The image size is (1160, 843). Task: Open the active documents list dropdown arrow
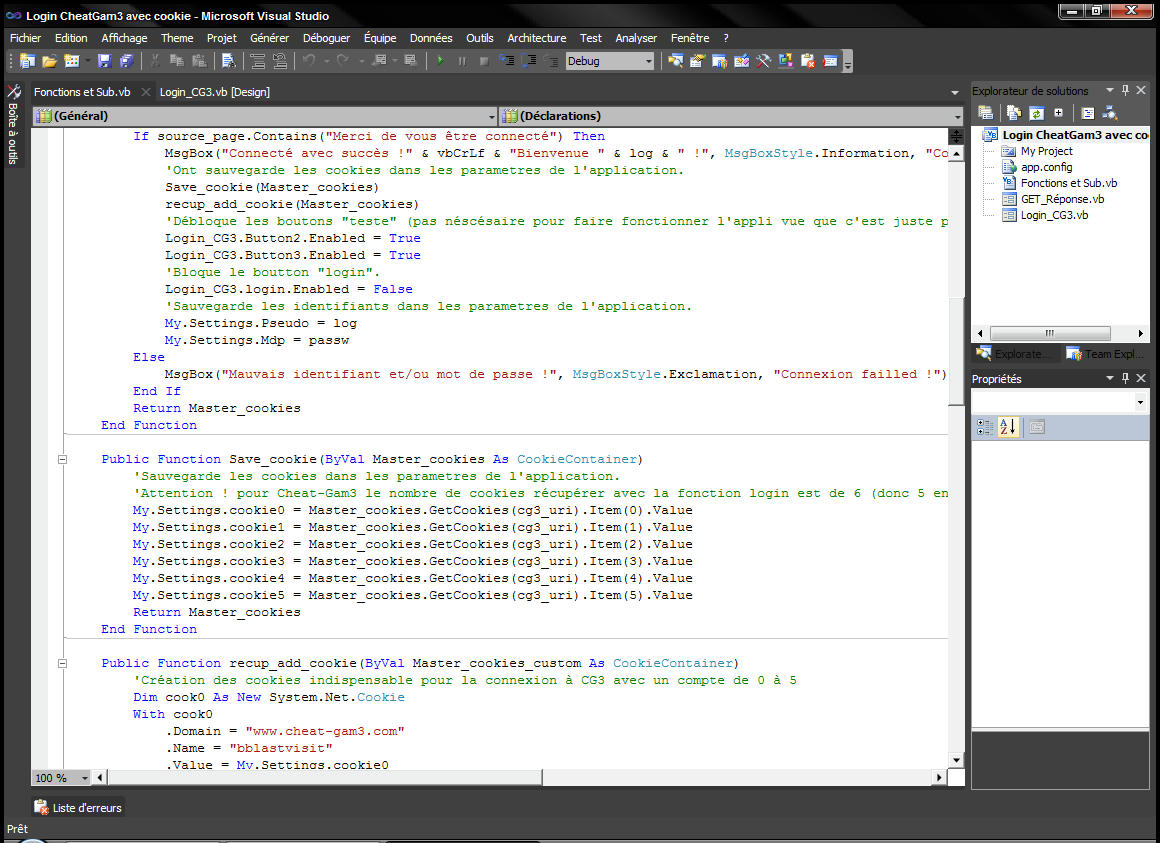coord(954,92)
